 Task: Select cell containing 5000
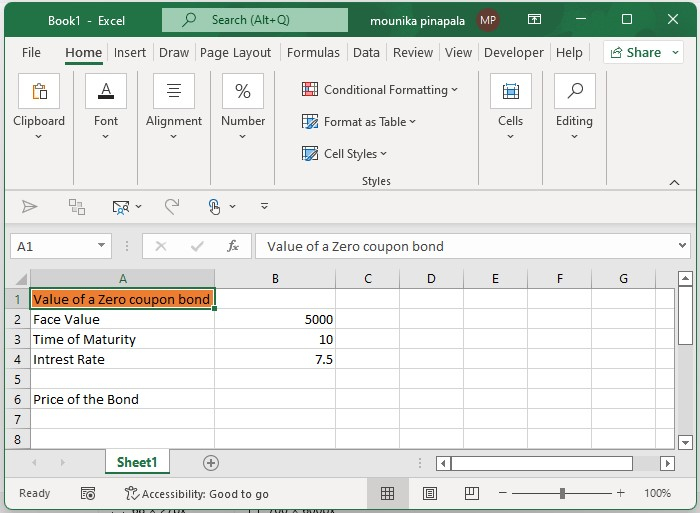point(275,319)
